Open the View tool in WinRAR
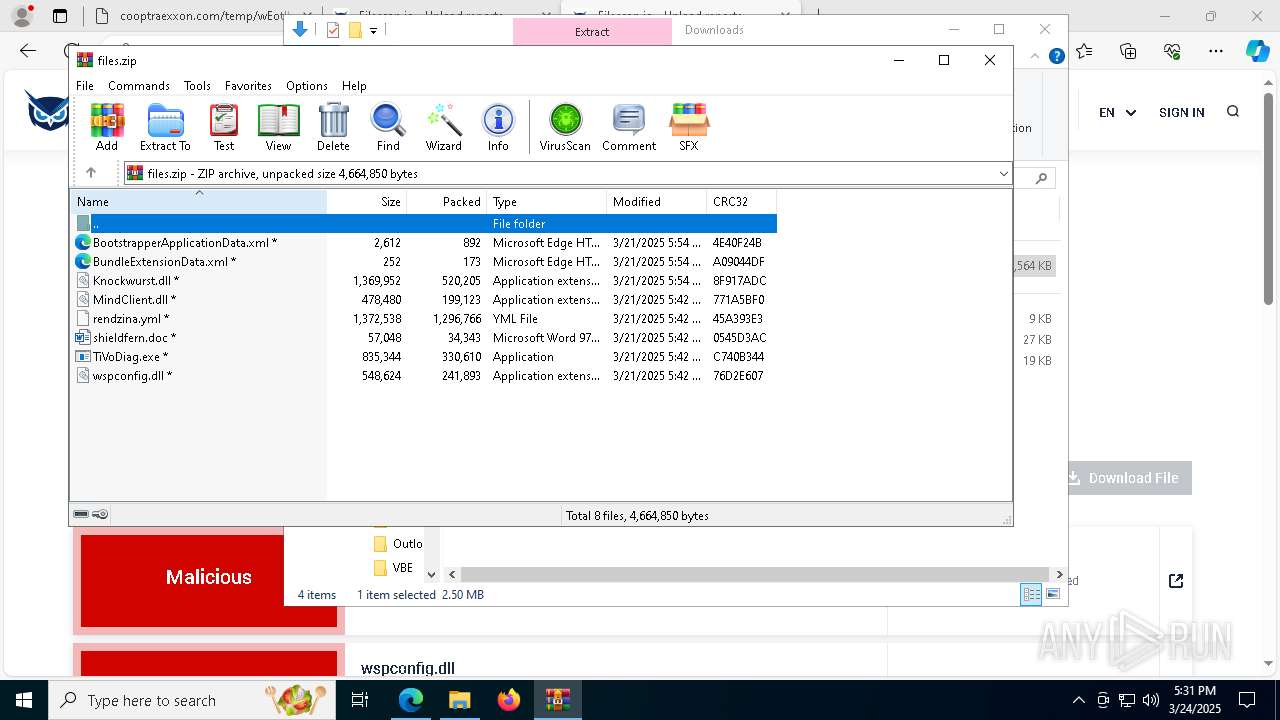Viewport: 1280px width, 720px height. 278,127
